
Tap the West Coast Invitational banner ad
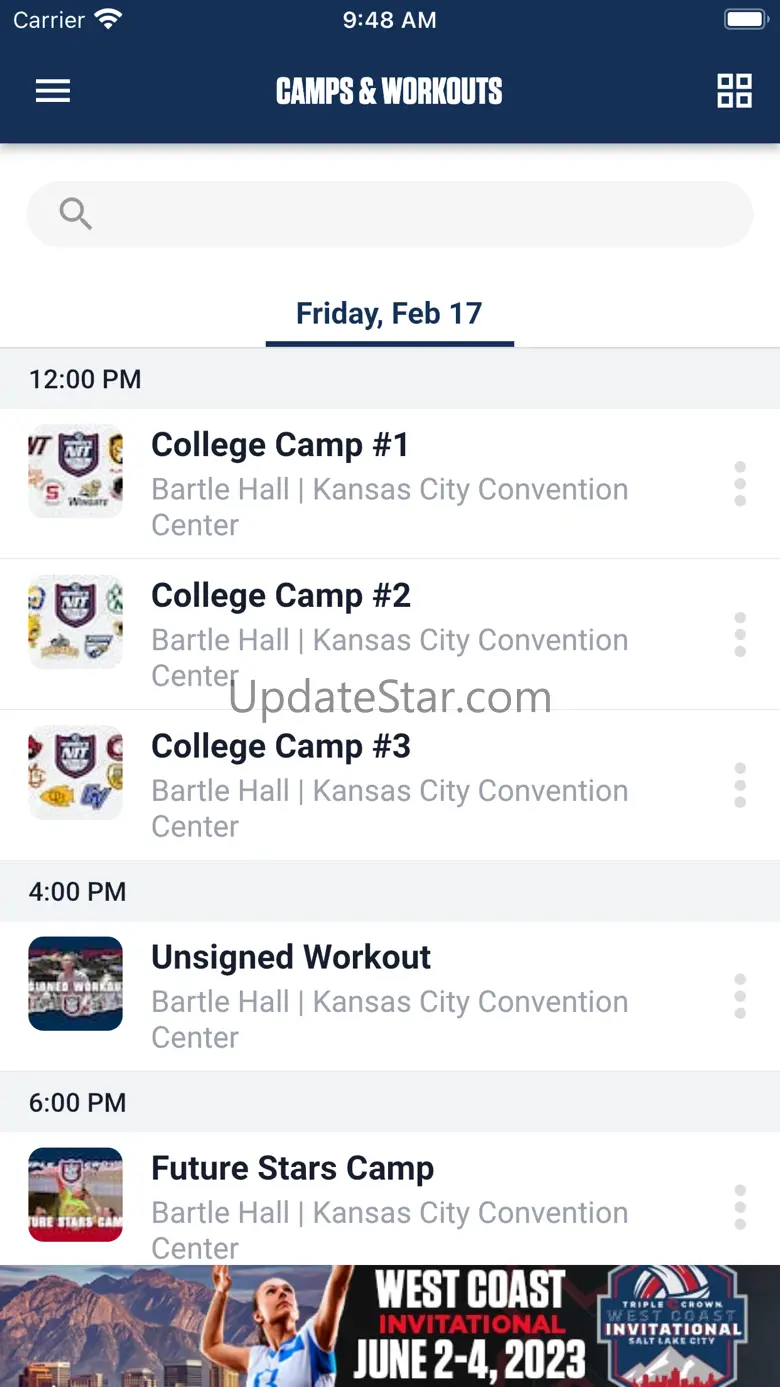coord(390,1326)
